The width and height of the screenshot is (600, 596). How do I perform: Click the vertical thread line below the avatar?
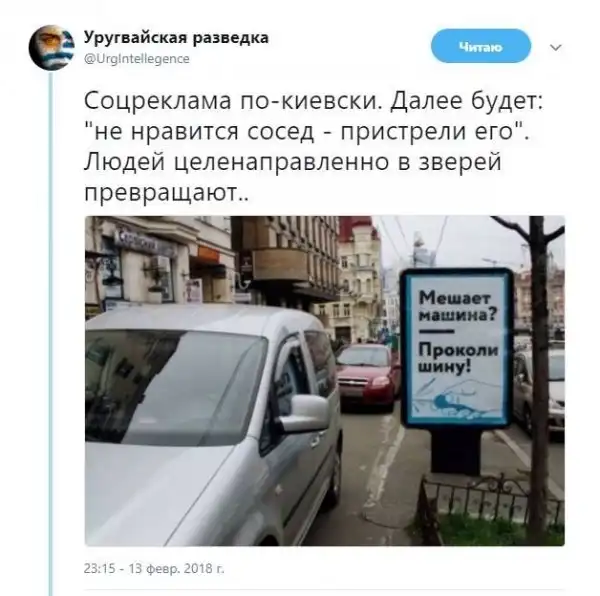tap(51, 333)
